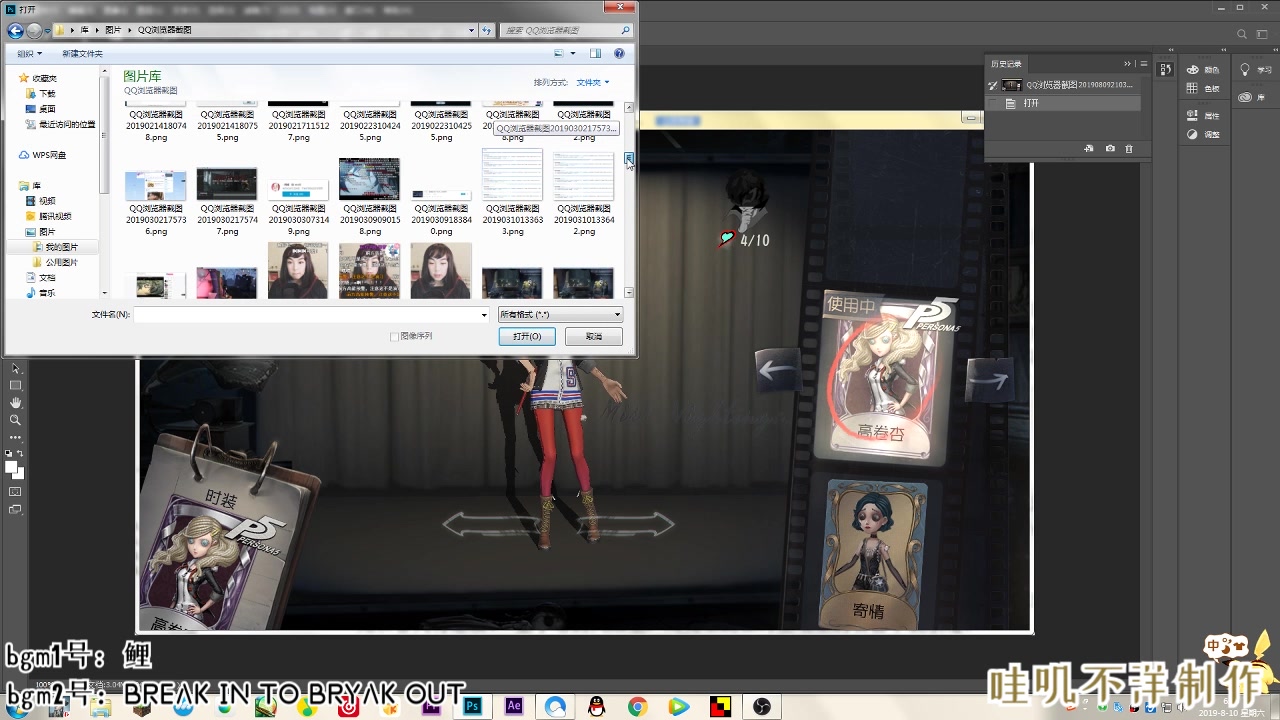Click the New Folder button
The image size is (1280, 720).
click(x=82, y=53)
